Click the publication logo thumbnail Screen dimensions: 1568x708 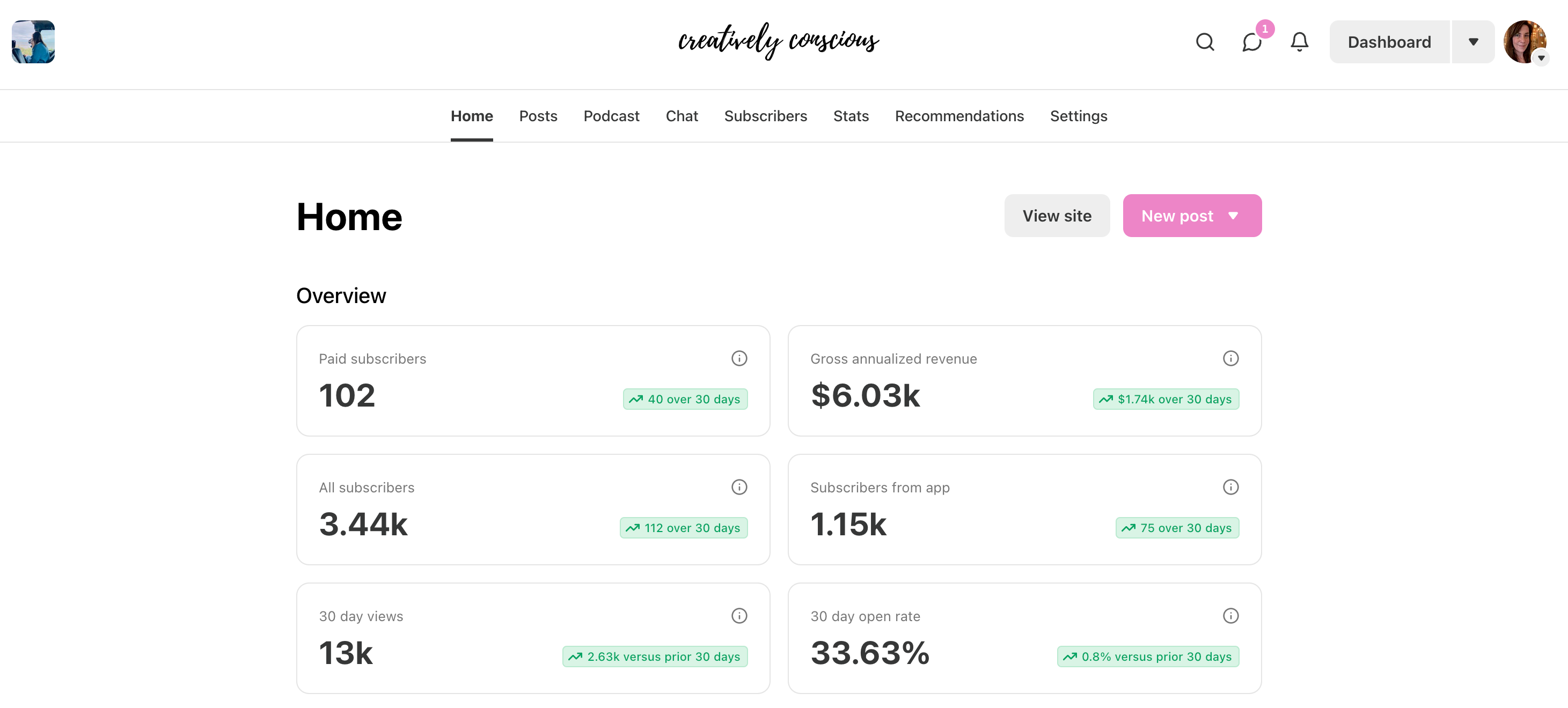[33, 42]
